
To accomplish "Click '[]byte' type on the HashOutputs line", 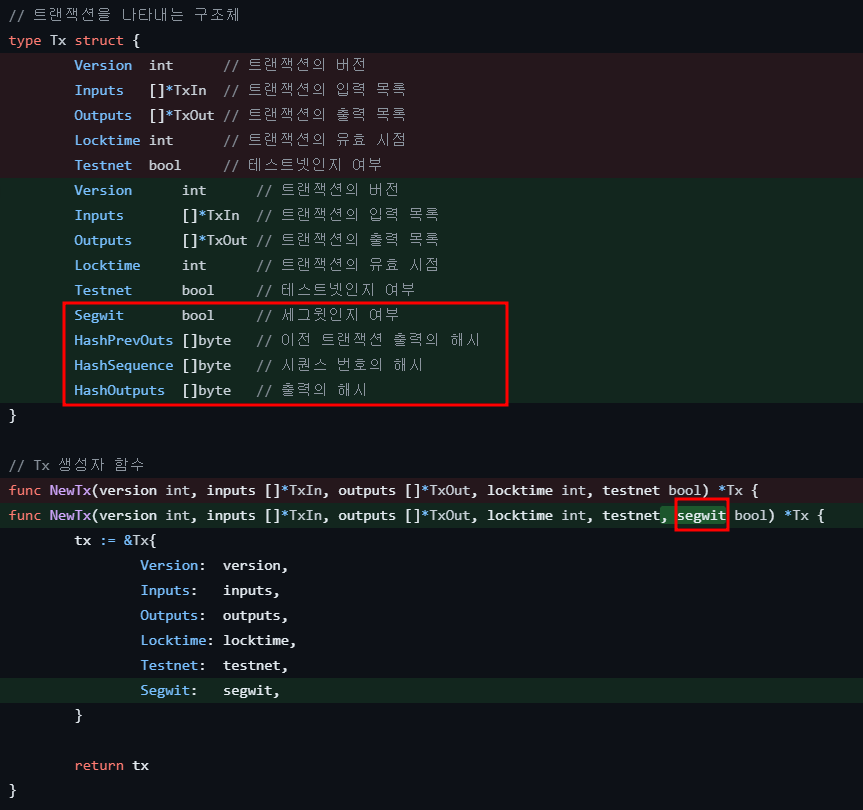I will tap(206, 391).
